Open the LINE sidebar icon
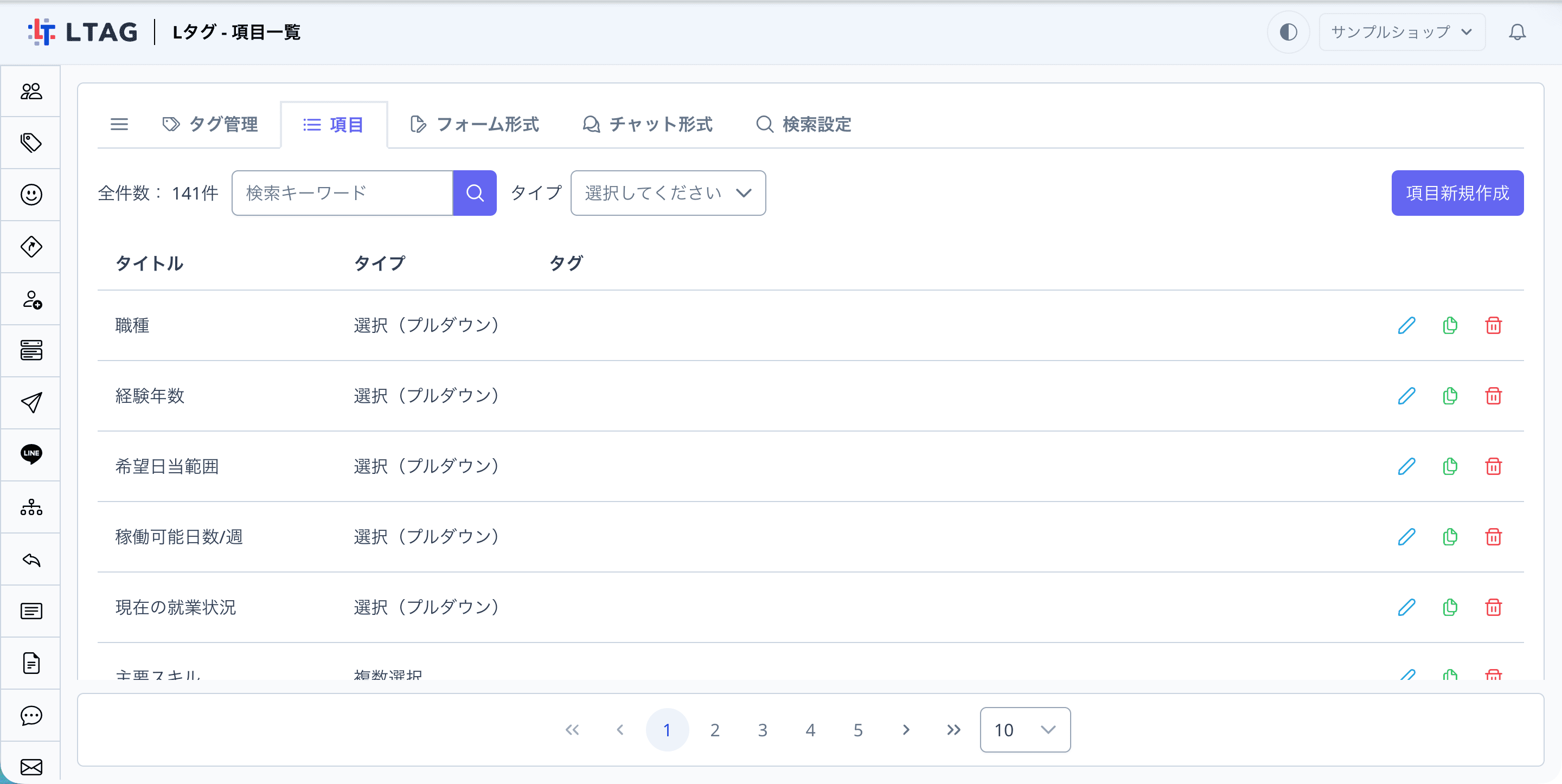 point(31,454)
